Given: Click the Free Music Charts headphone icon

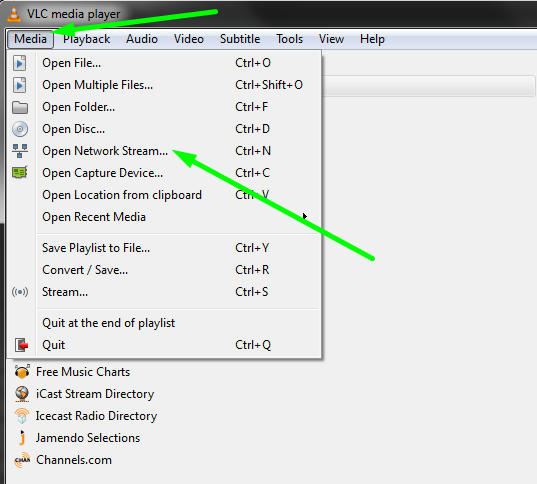Looking at the screenshot, I should point(22,372).
